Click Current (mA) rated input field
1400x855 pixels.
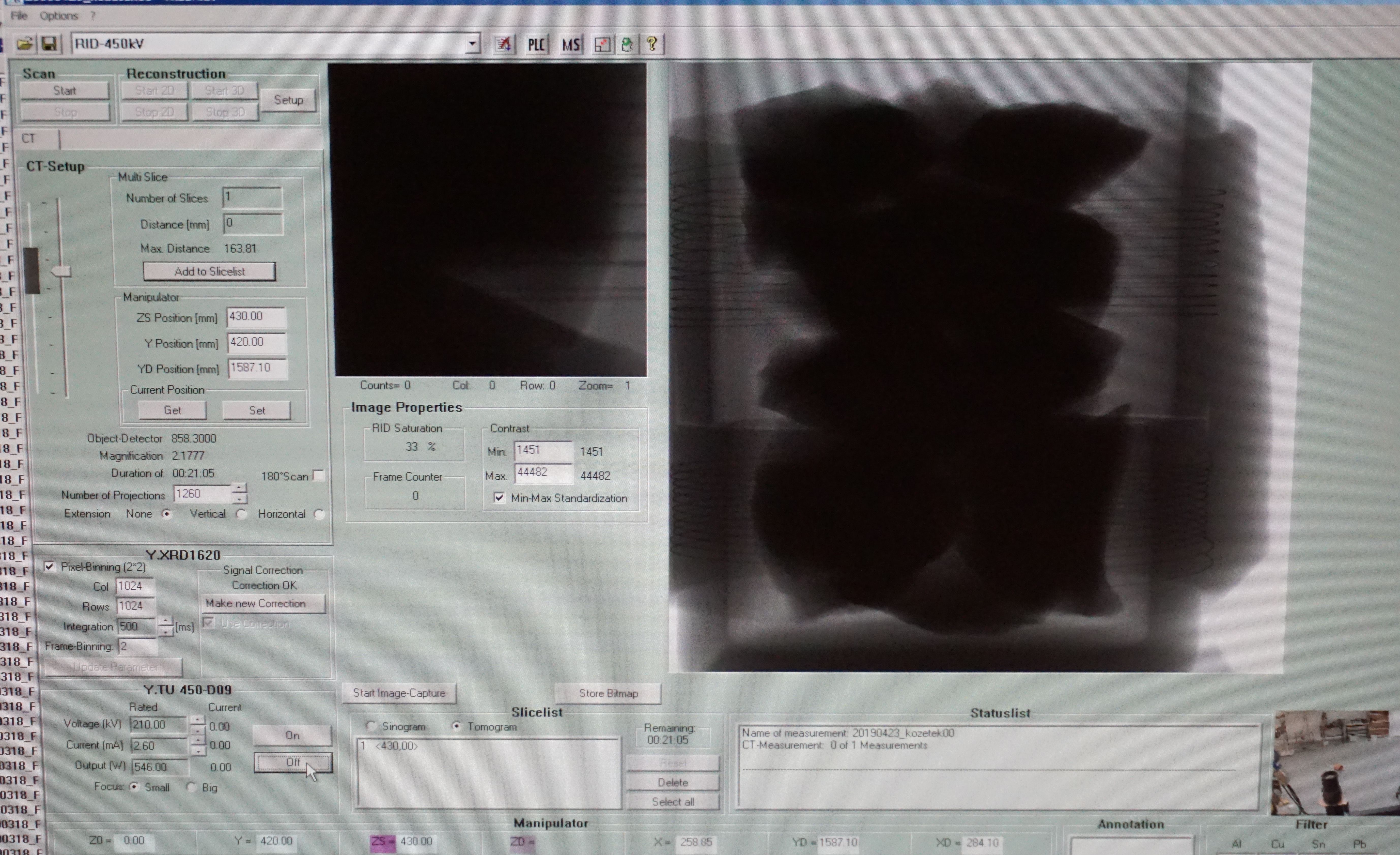[x=159, y=746]
